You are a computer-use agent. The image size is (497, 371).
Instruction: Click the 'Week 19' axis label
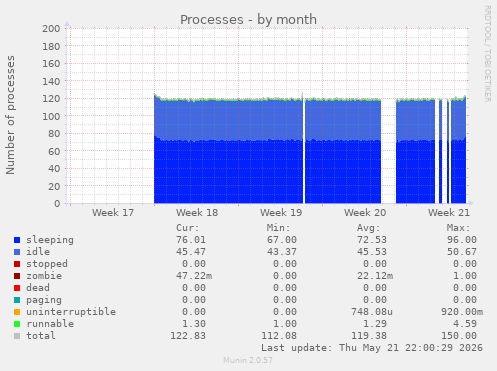coord(281,213)
